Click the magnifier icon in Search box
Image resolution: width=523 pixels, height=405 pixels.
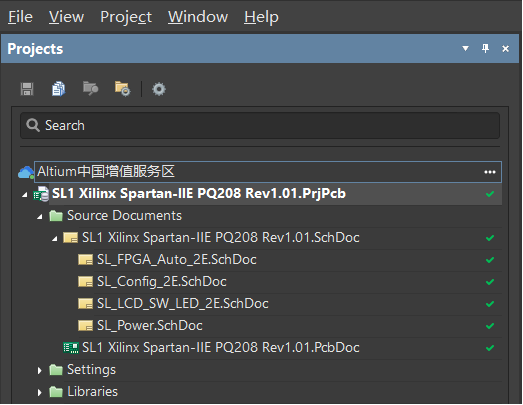pos(33,125)
